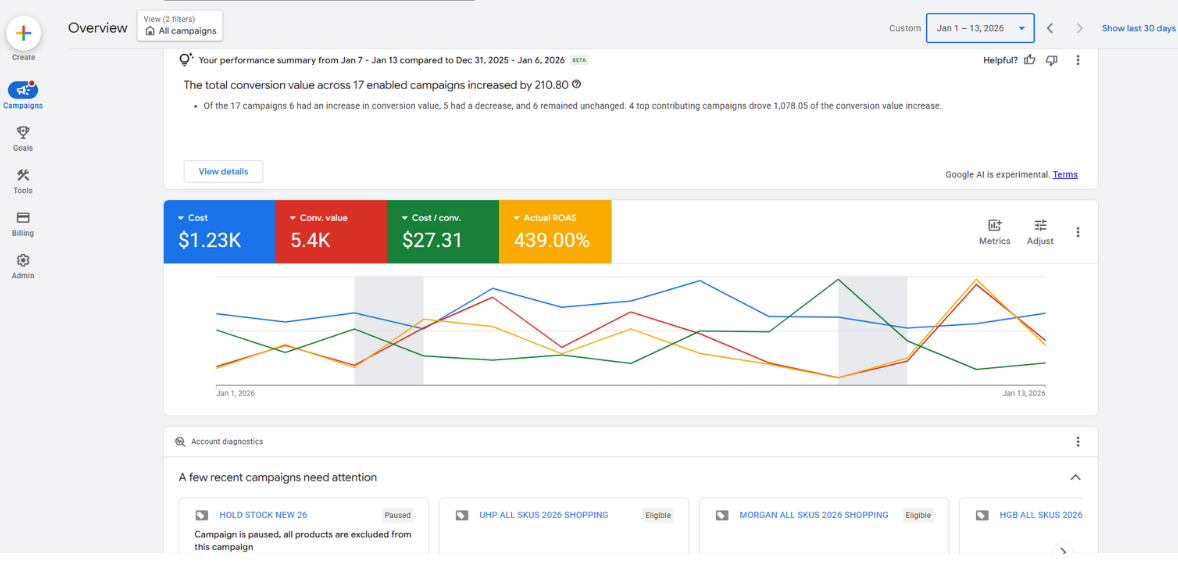The width and height of the screenshot is (1178, 566).
Task: Open the Terms link
Action: pyautogui.click(x=1065, y=174)
